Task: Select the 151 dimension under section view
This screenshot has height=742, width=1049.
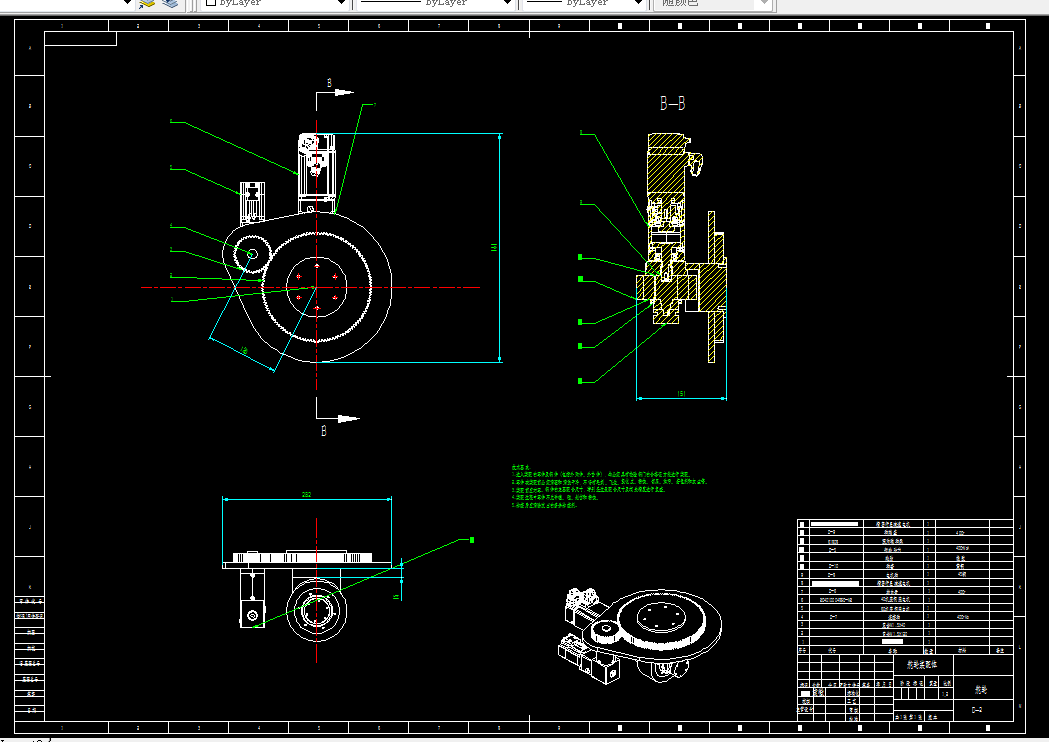Action: (x=681, y=393)
